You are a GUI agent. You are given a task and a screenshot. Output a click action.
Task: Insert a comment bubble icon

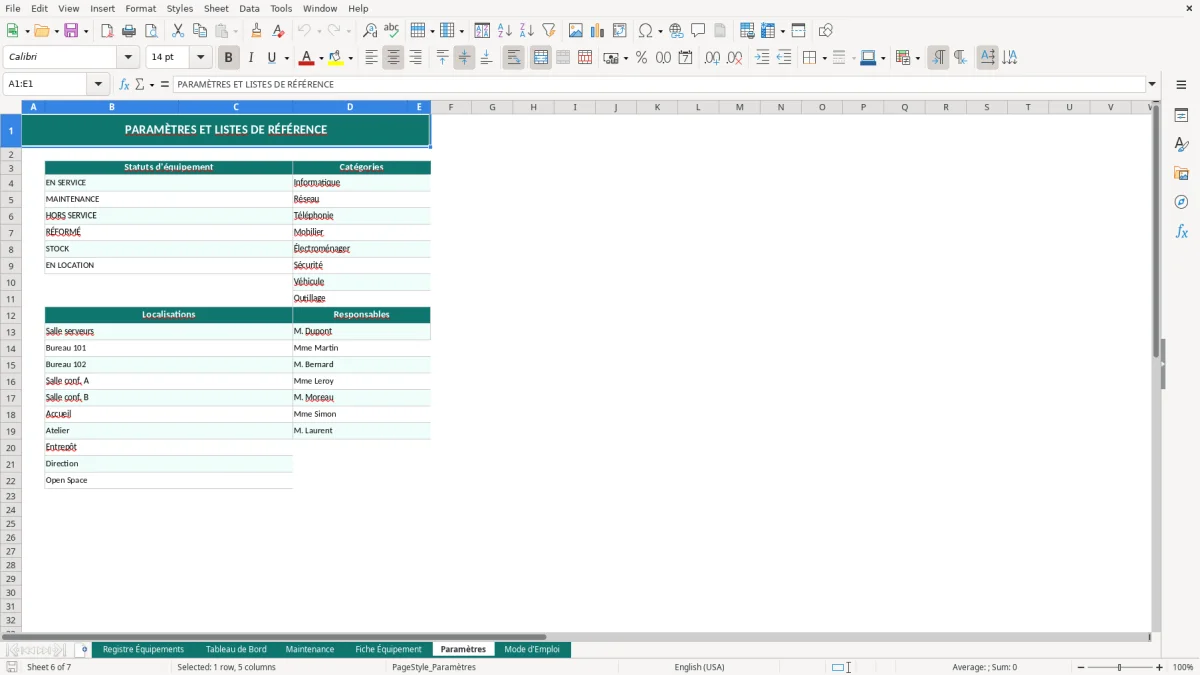click(698, 31)
